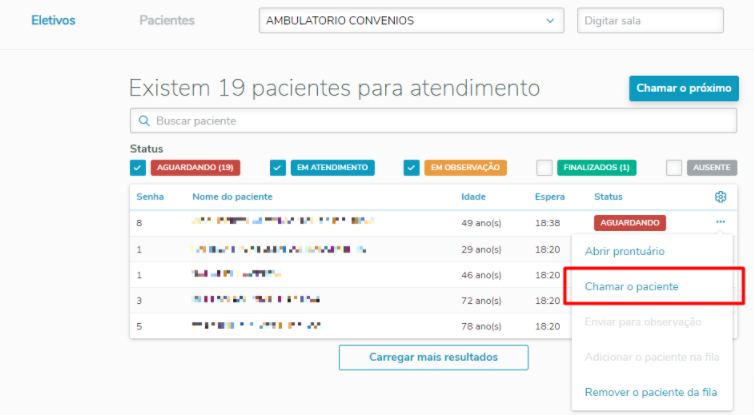Switch to the Eletivos tab
This screenshot has height=415, width=754.
tap(53, 21)
